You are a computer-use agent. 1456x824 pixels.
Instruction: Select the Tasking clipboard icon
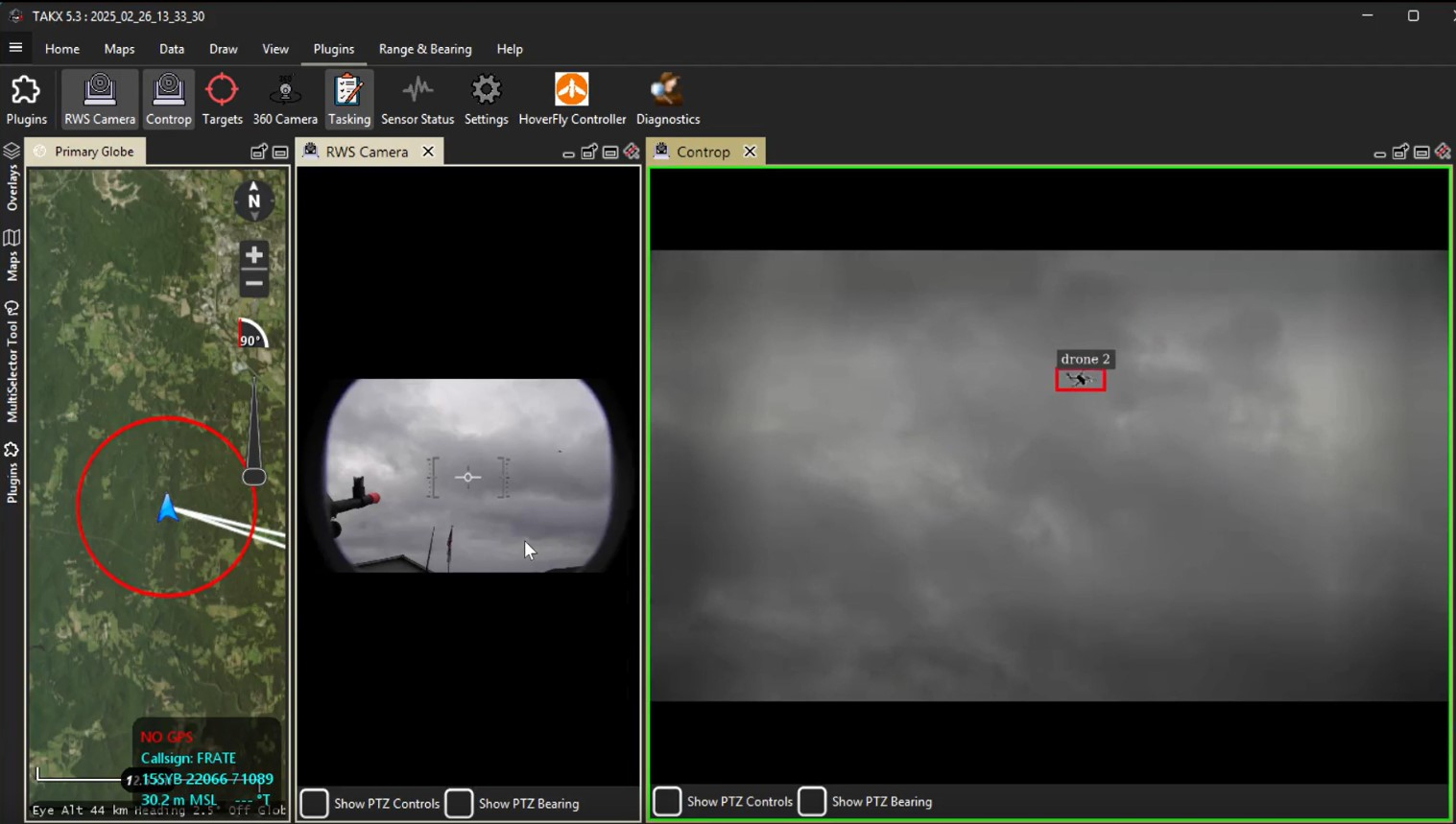[348, 99]
